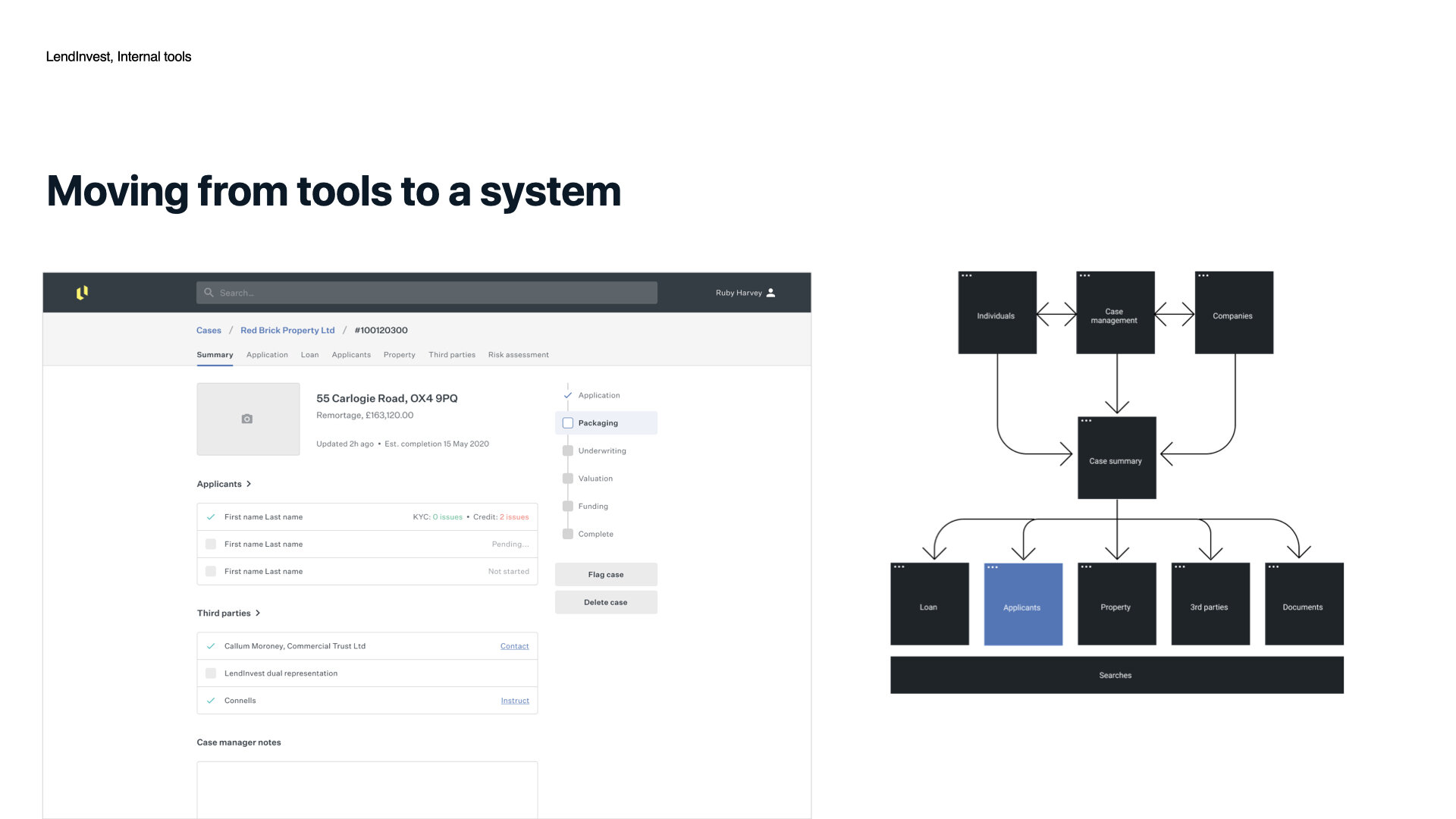Click the Funding marker on the stage timeline
This screenshot has width=1456, height=819.
click(x=568, y=506)
